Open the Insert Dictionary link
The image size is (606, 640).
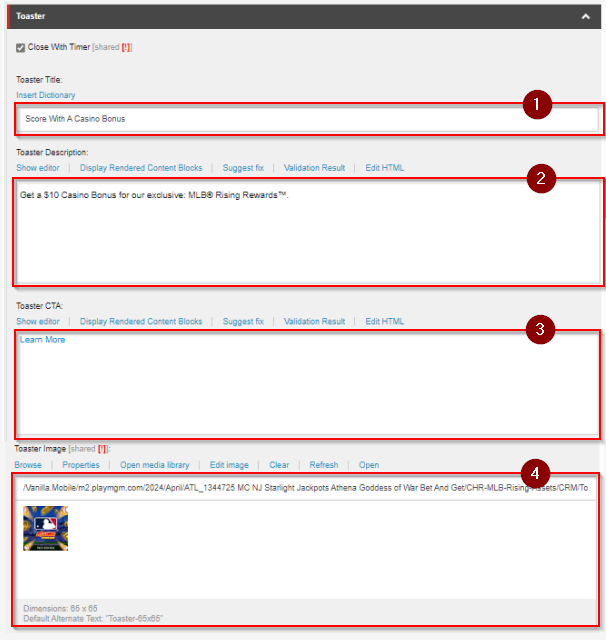[x=46, y=95]
